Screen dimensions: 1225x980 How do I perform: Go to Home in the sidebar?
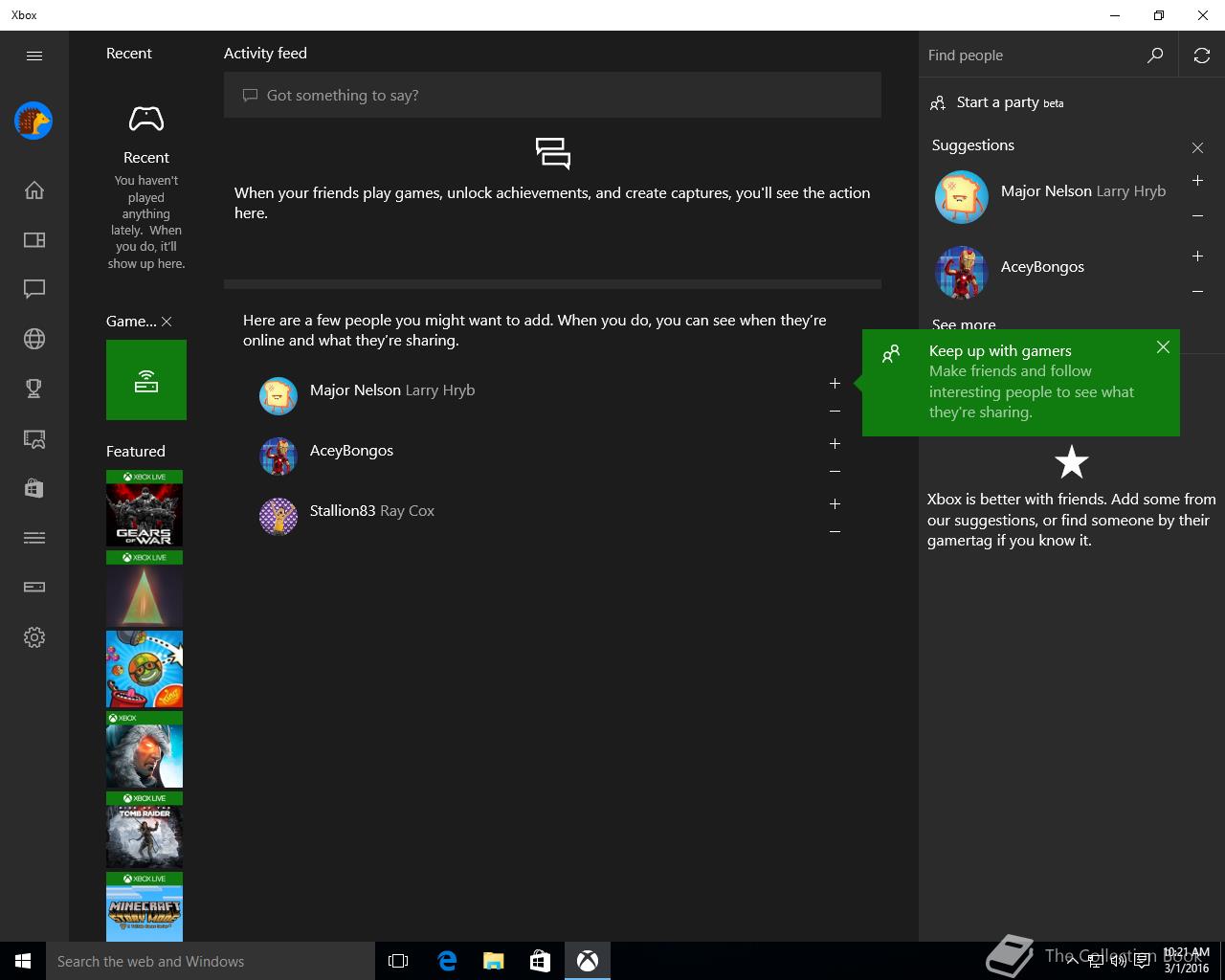[34, 189]
